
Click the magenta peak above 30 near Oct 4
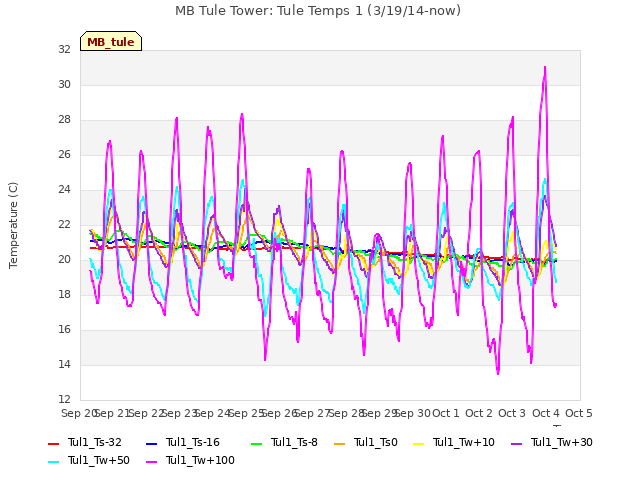click(545, 68)
